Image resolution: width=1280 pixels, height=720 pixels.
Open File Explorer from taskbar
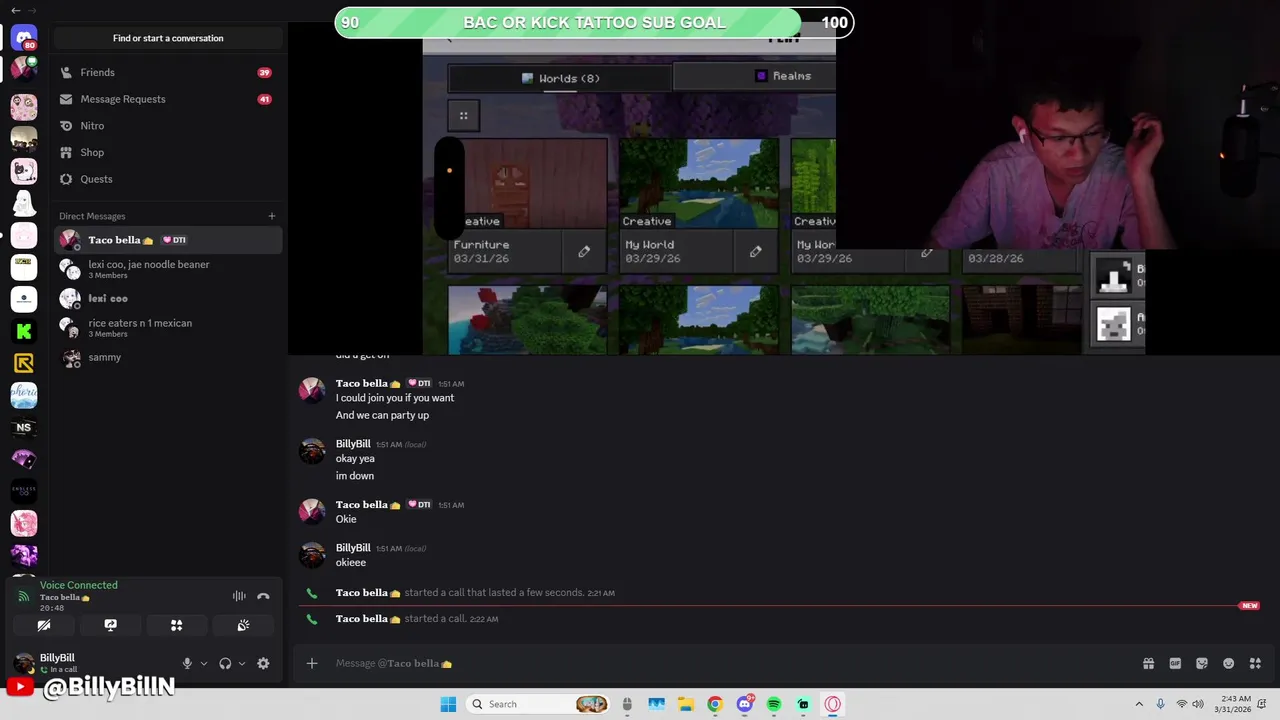click(x=686, y=704)
